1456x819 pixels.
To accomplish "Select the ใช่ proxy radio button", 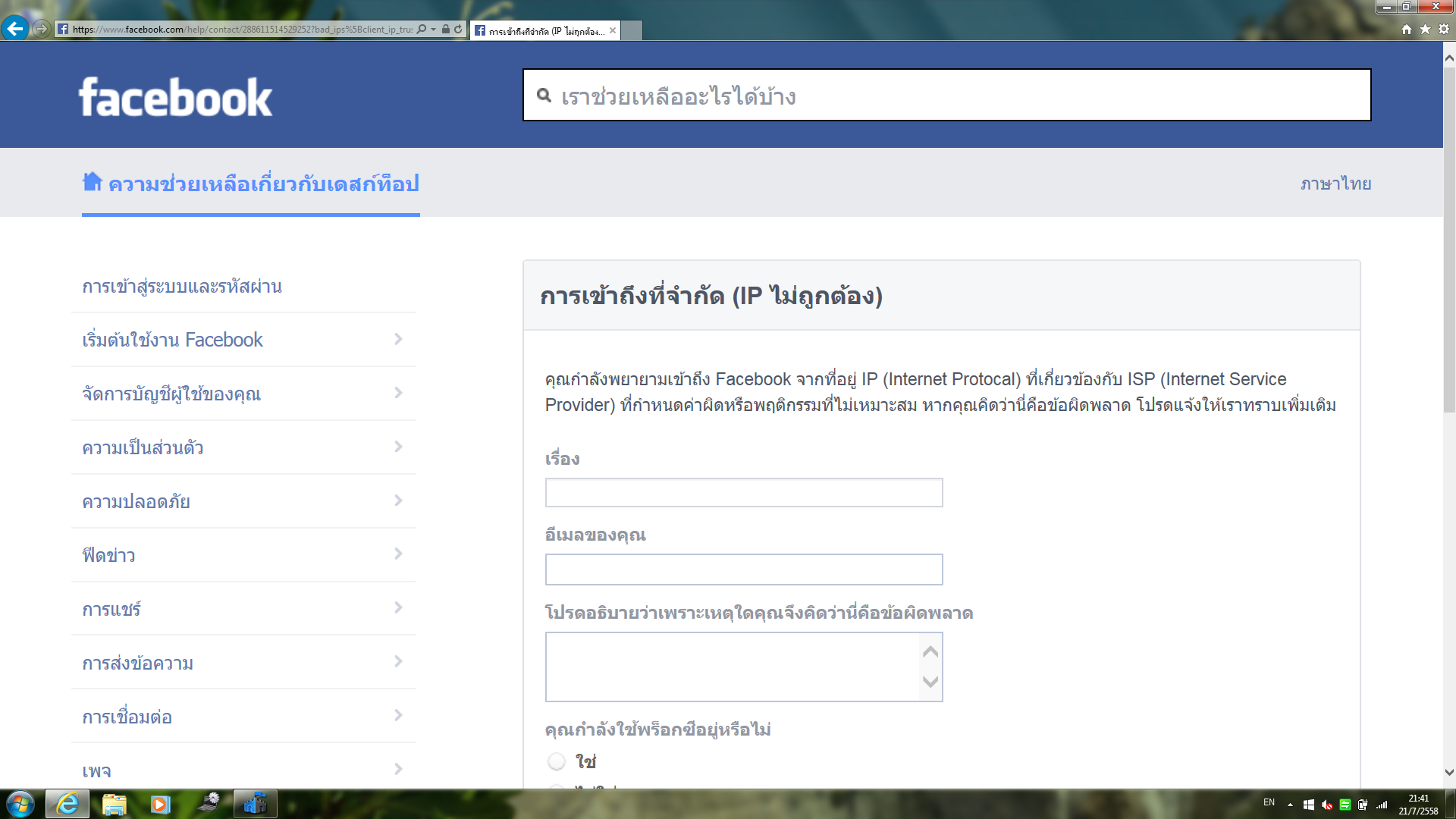I will point(557,761).
